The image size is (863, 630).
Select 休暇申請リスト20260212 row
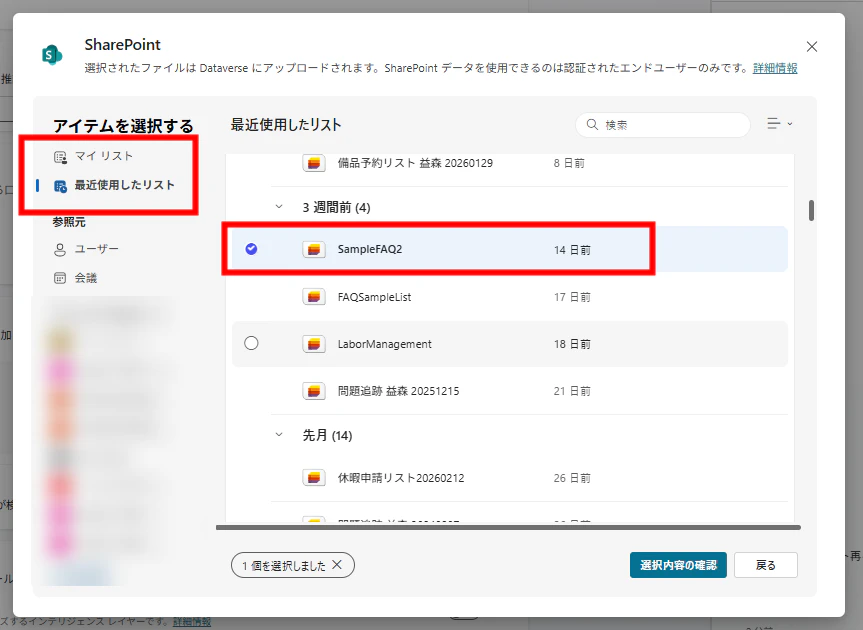tap(401, 478)
